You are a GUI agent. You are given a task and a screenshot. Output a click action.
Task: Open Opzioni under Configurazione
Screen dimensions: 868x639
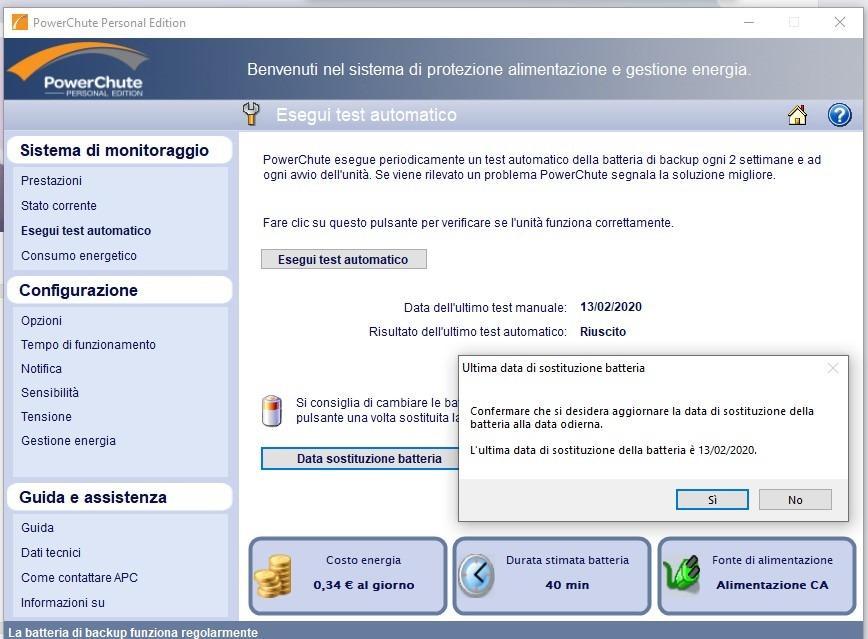coord(42,321)
